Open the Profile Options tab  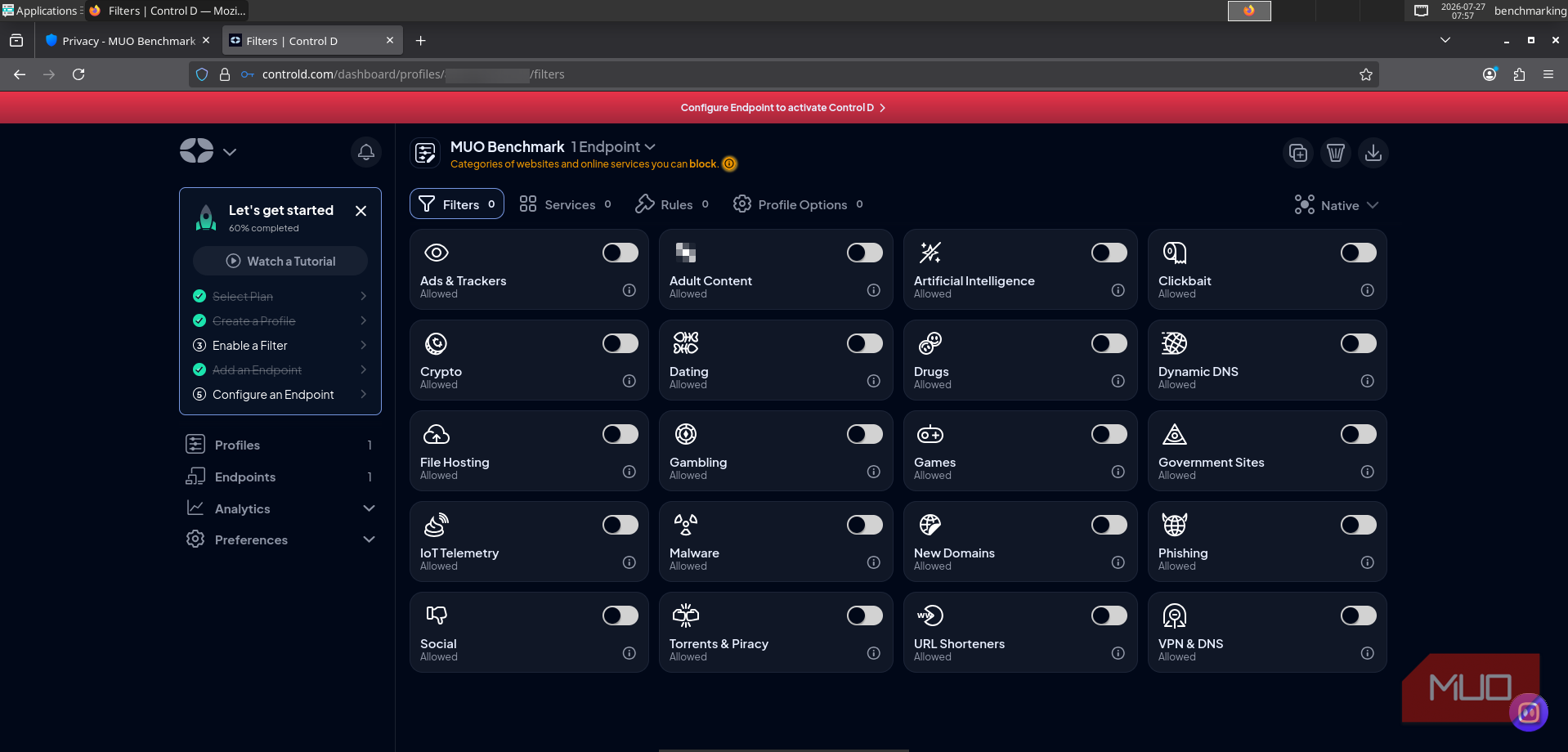[798, 204]
